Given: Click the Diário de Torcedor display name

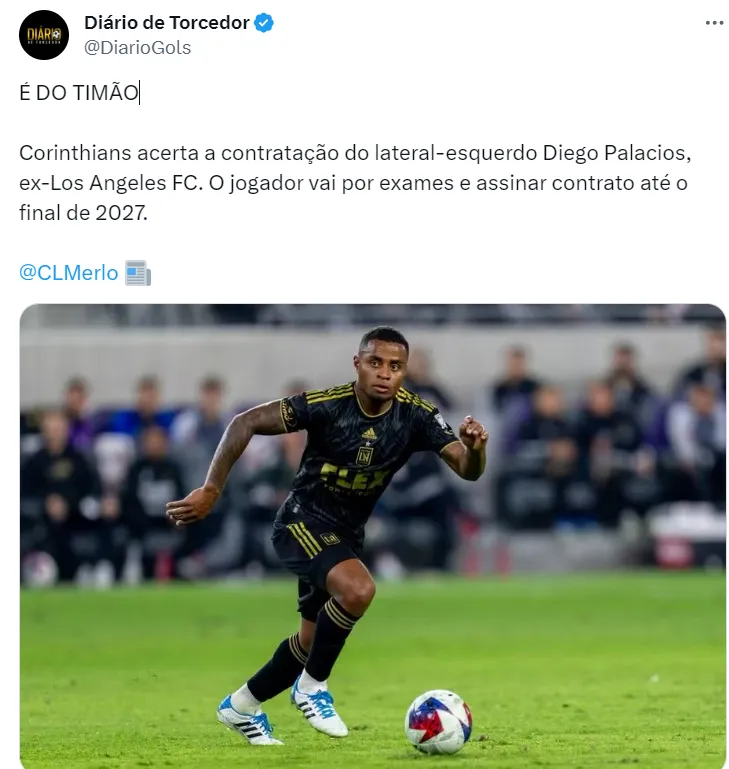Looking at the screenshot, I should tap(167, 23).
